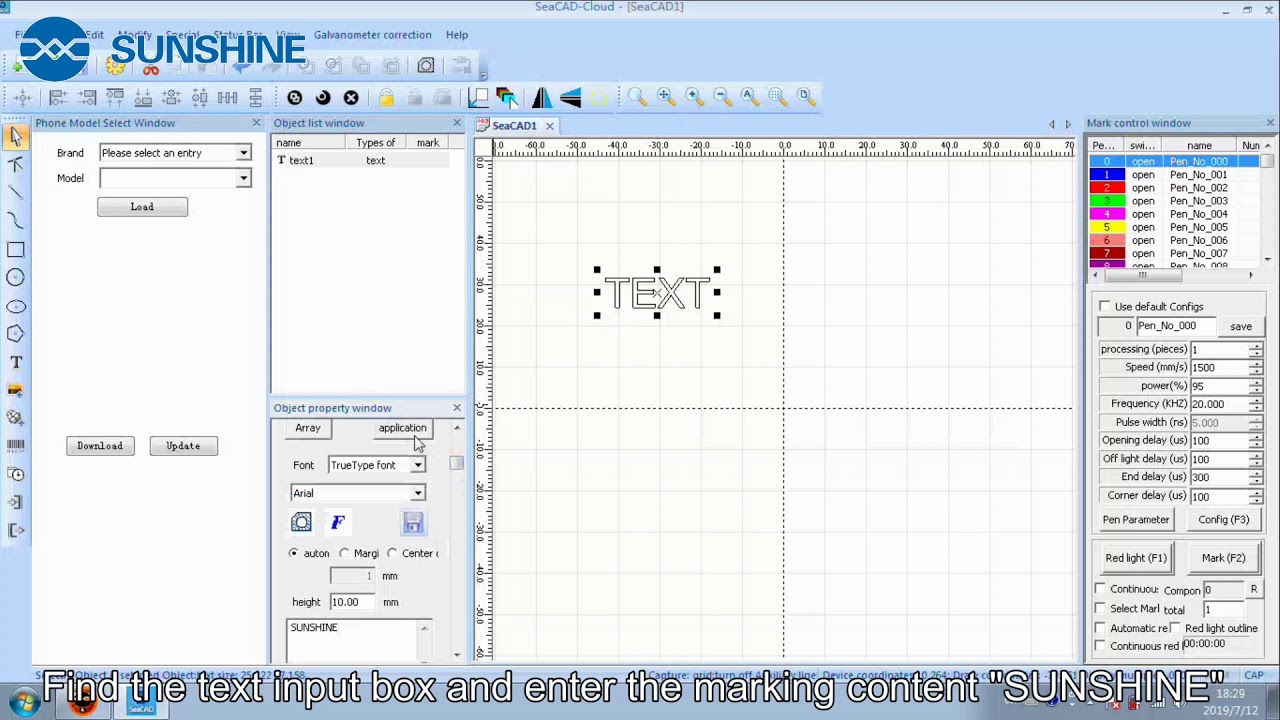Click the magnifier zoom icon
The height and width of the screenshot is (720, 1280).
pos(637,96)
